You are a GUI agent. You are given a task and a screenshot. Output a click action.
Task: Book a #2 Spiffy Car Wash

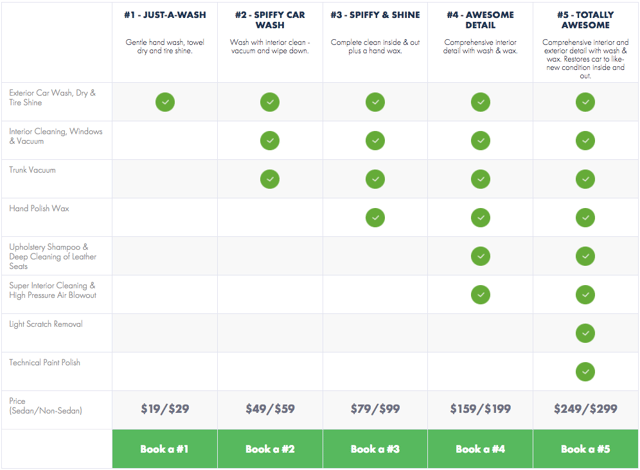(x=270, y=449)
